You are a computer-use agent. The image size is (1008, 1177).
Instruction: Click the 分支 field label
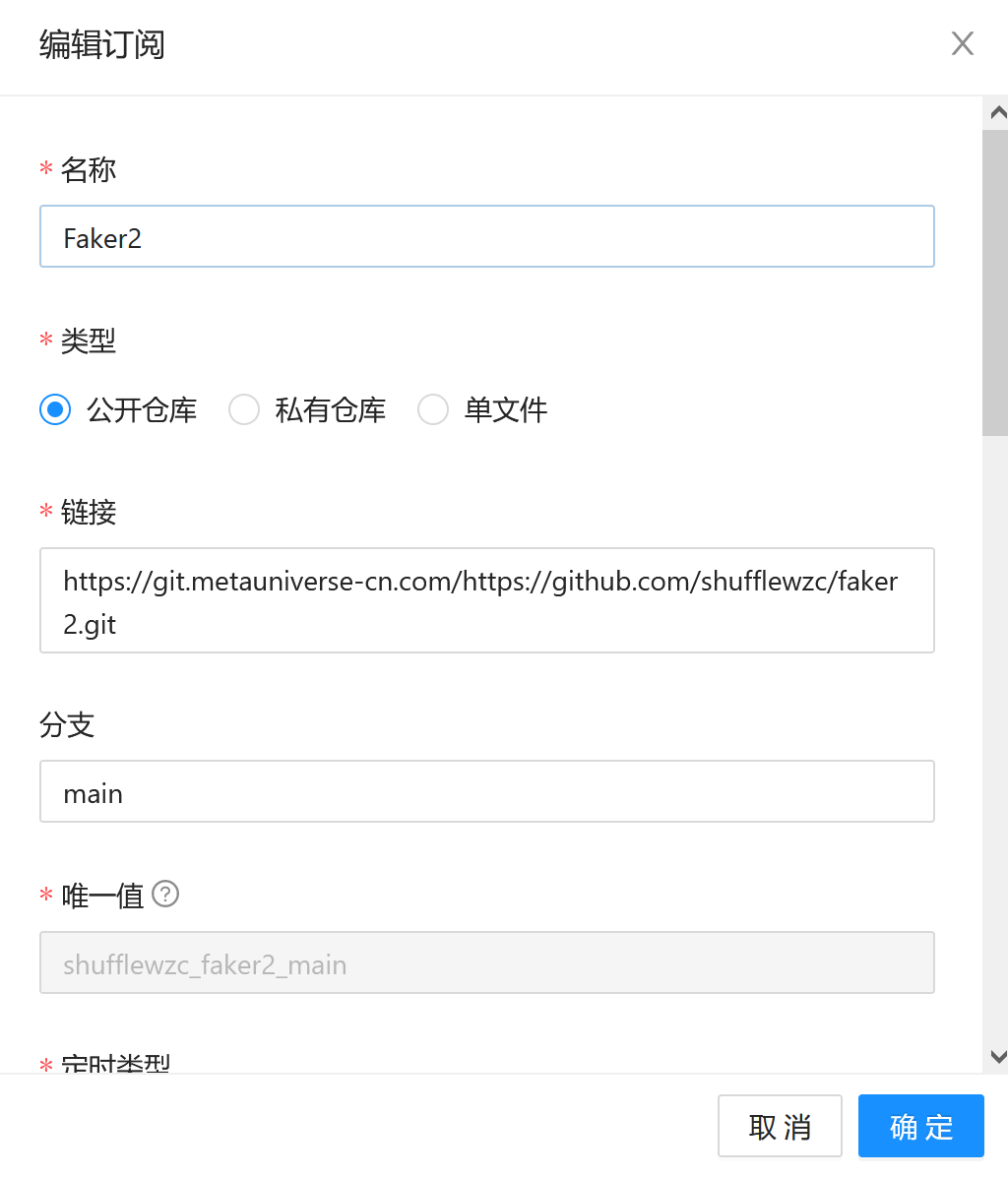coord(67,725)
